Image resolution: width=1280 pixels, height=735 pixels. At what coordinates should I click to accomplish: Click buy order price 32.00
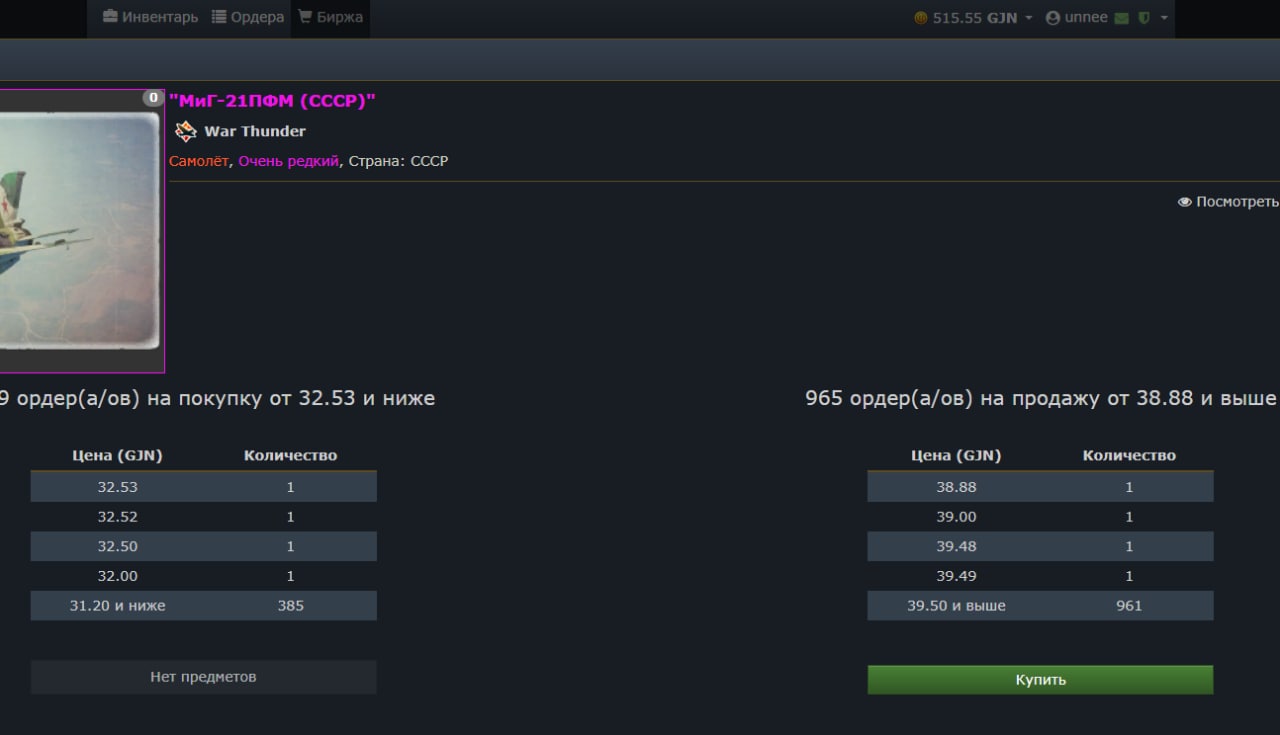click(118, 576)
